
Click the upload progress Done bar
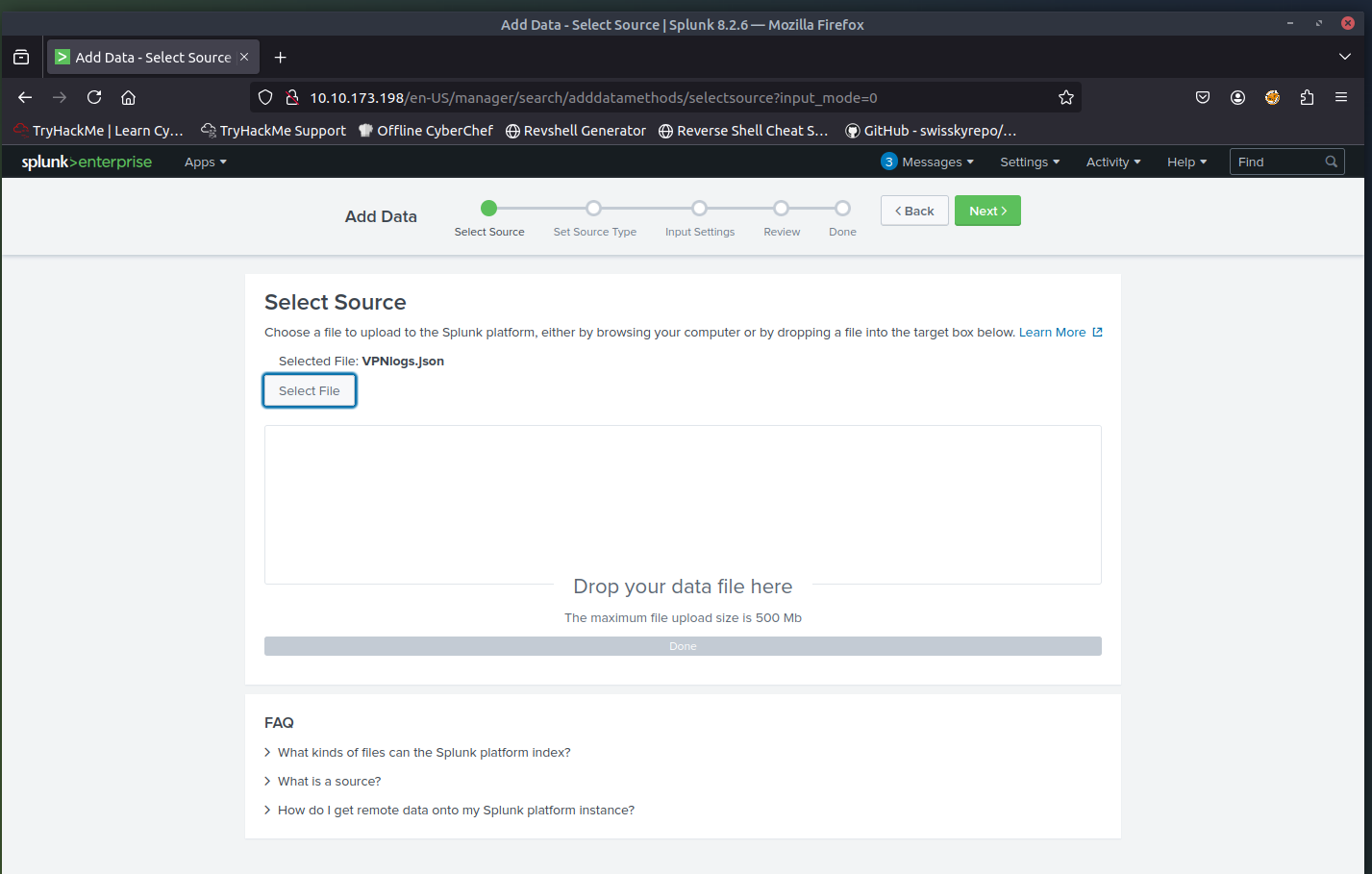[x=683, y=646]
